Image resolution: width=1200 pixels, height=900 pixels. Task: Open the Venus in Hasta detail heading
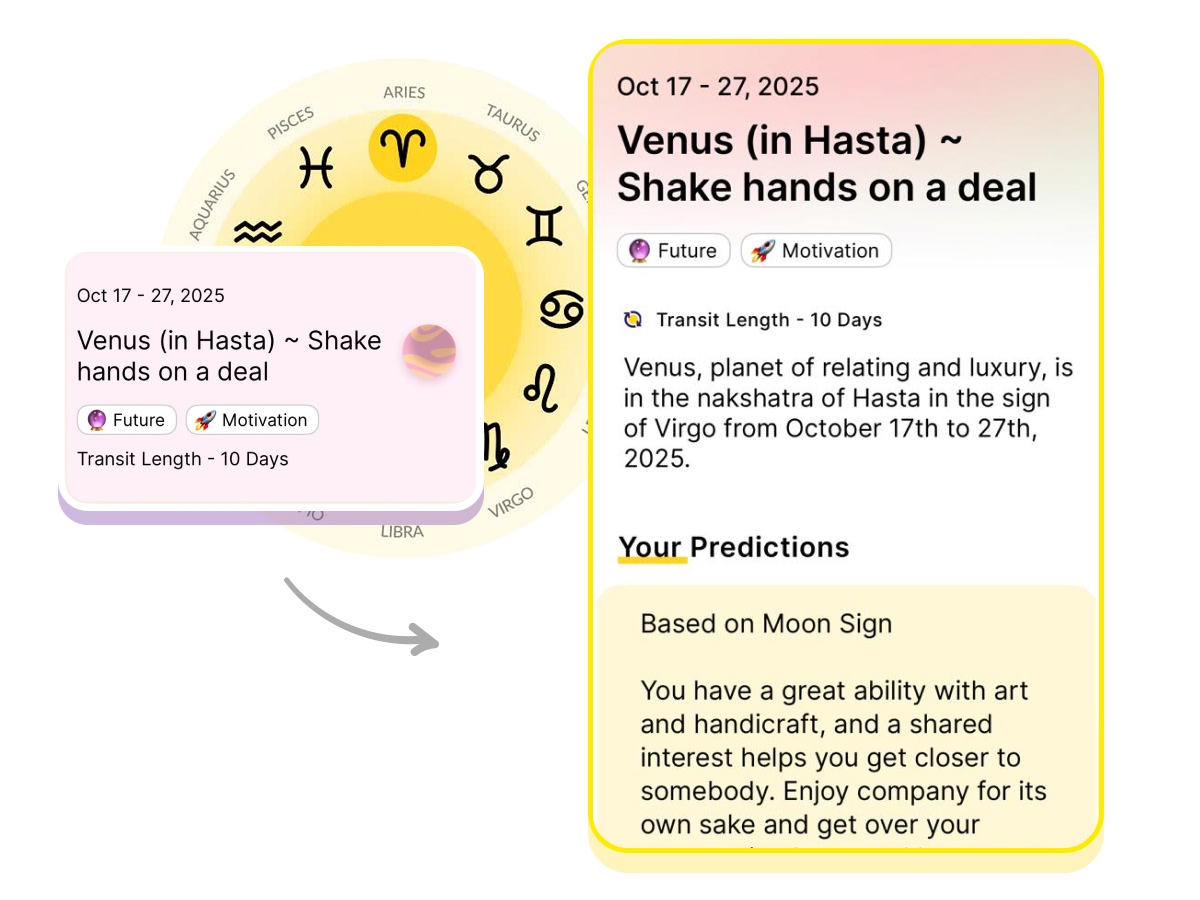coord(826,163)
